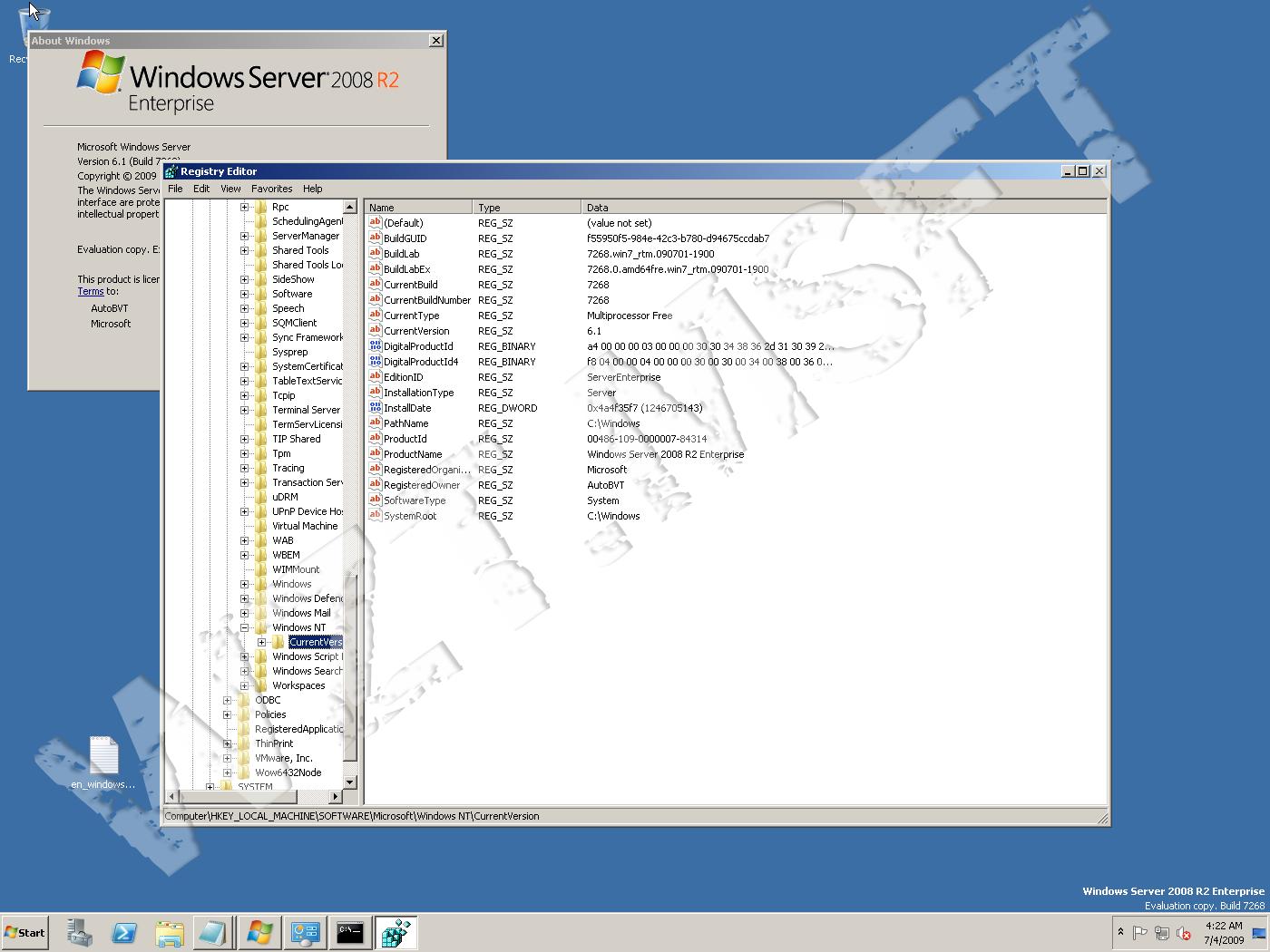Screen dimensions: 1270x952
Task: Click Action Center flag tray icon
Action: coord(1140,933)
